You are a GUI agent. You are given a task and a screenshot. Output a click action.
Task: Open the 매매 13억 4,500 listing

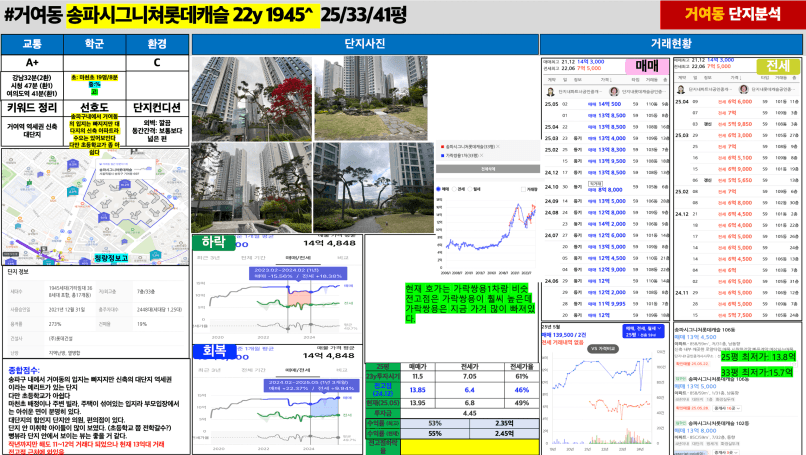695,337
